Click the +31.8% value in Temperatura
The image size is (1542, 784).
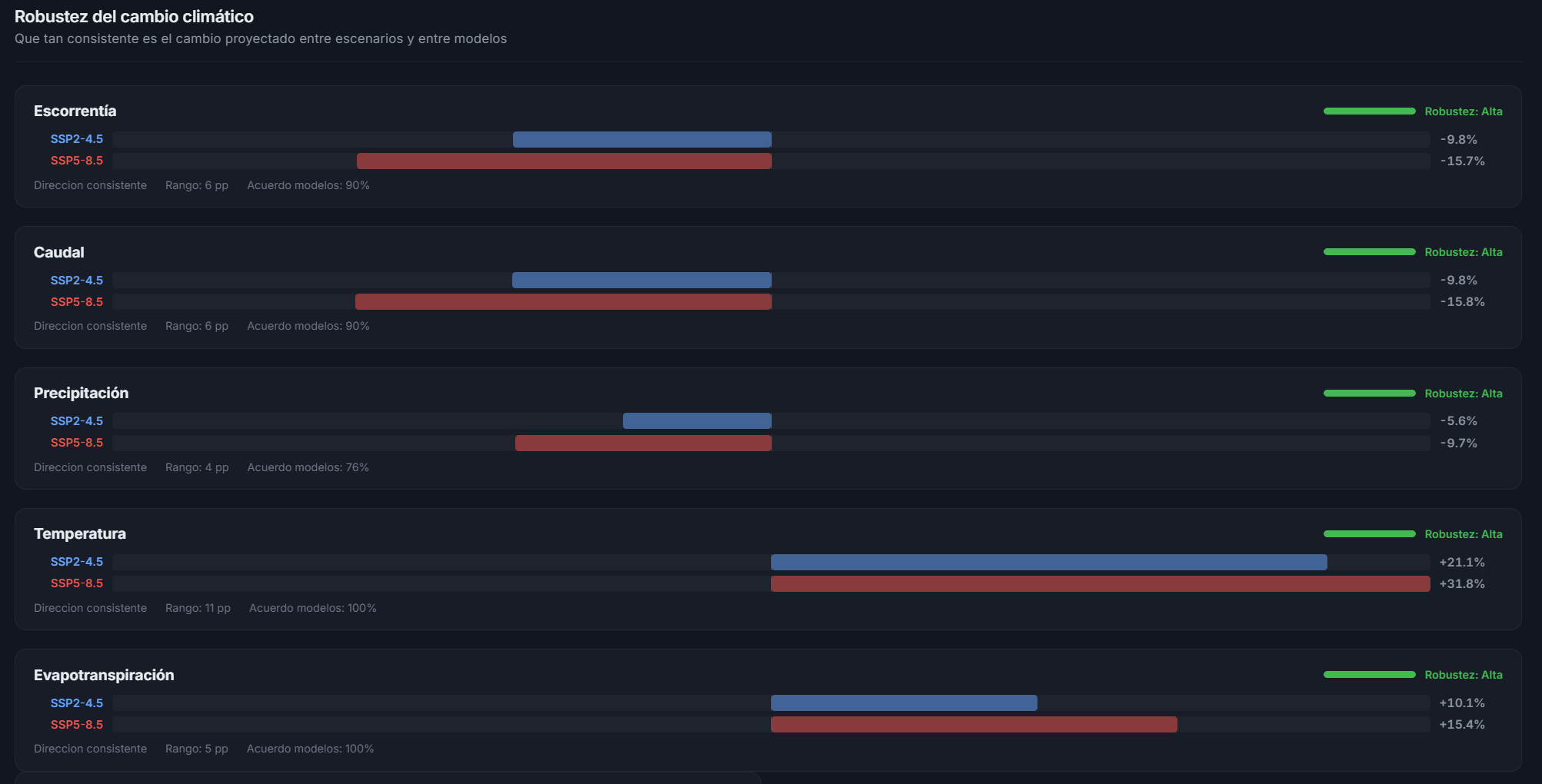click(1461, 583)
